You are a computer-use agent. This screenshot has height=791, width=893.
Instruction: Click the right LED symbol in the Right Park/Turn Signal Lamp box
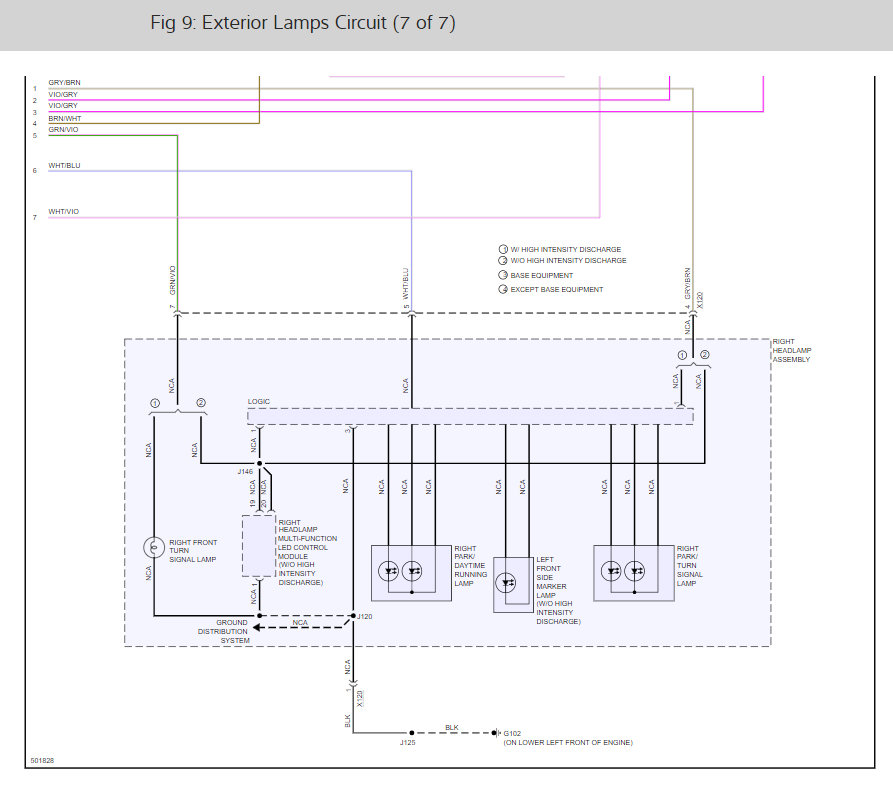click(x=634, y=570)
